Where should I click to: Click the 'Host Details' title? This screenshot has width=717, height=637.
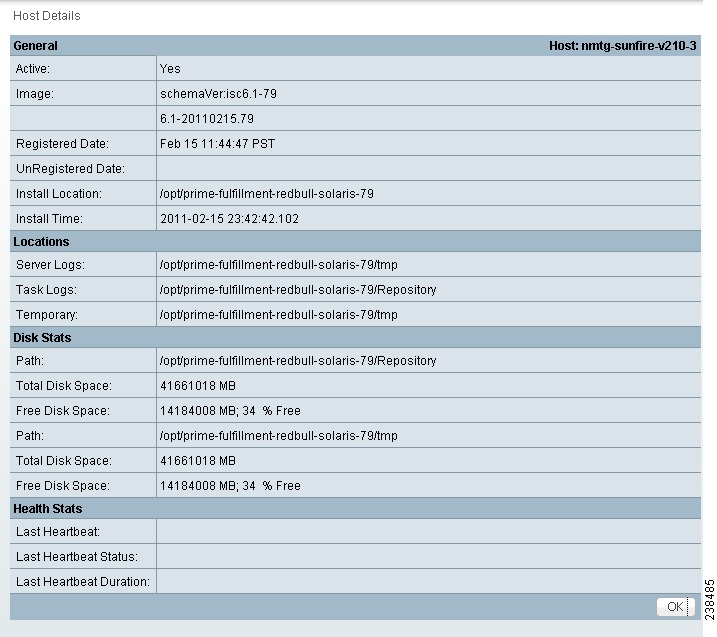(x=47, y=16)
